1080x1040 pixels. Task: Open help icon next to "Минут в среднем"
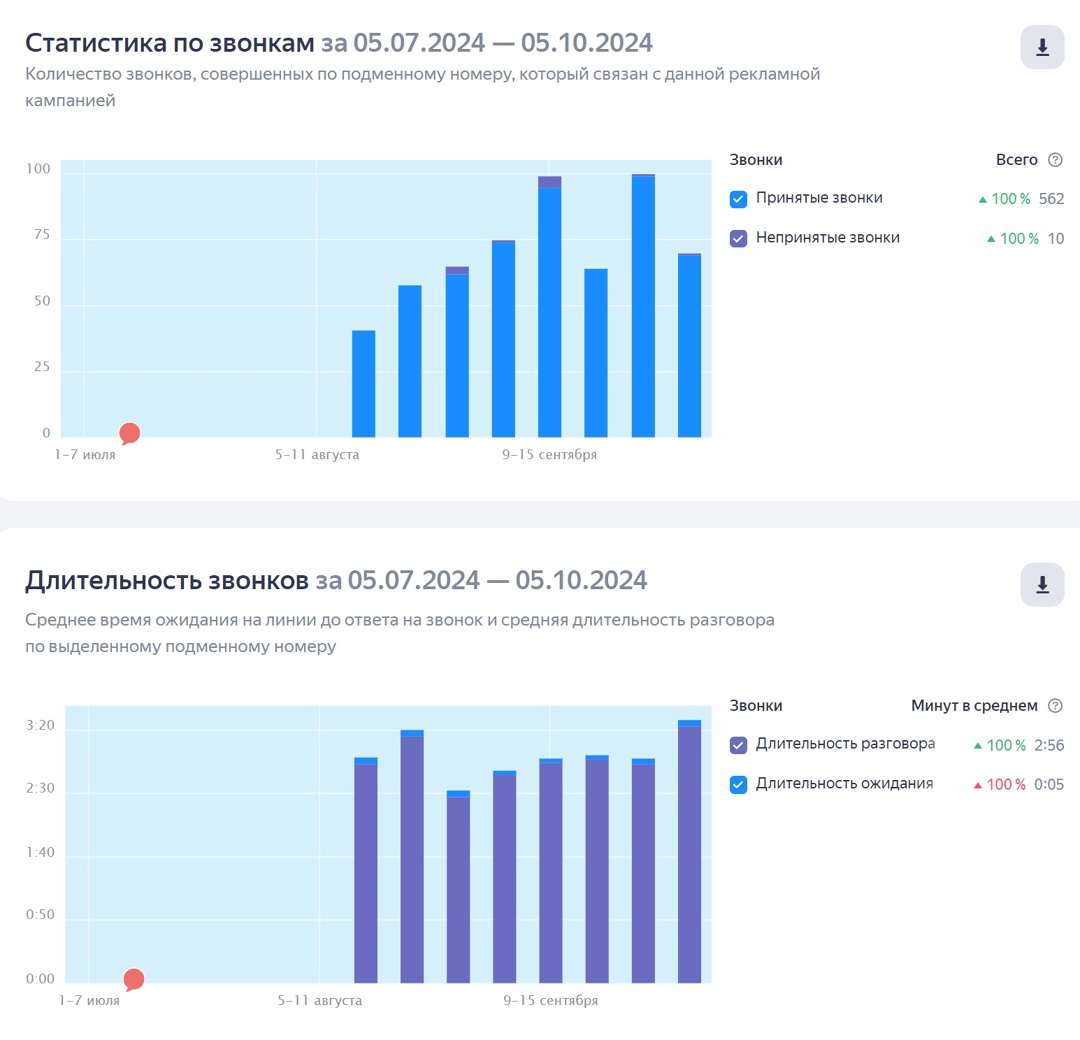tap(1055, 706)
